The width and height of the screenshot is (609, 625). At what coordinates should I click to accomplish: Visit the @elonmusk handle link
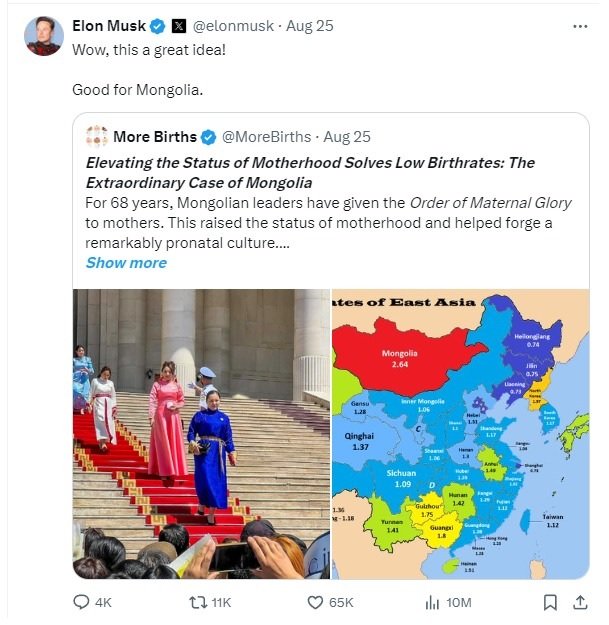(233, 26)
